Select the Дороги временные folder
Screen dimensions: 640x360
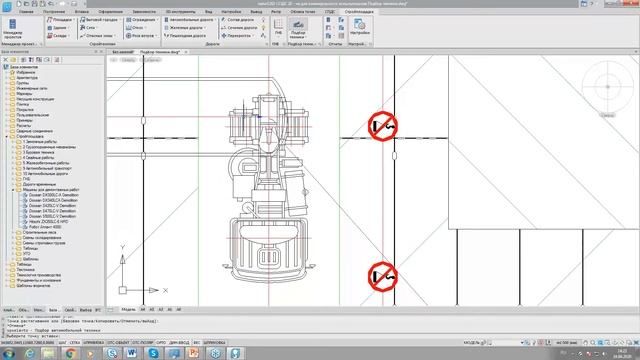pyautogui.click(x=39, y=184)
